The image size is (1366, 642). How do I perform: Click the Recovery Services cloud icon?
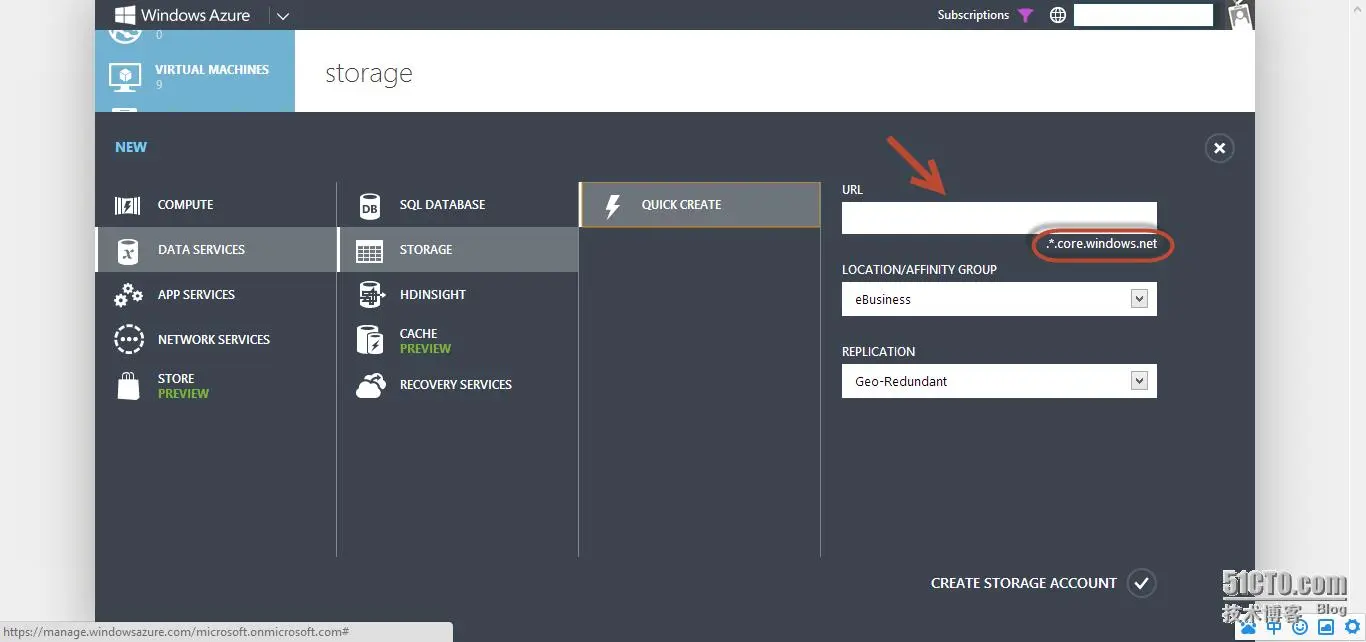point(371,385)
